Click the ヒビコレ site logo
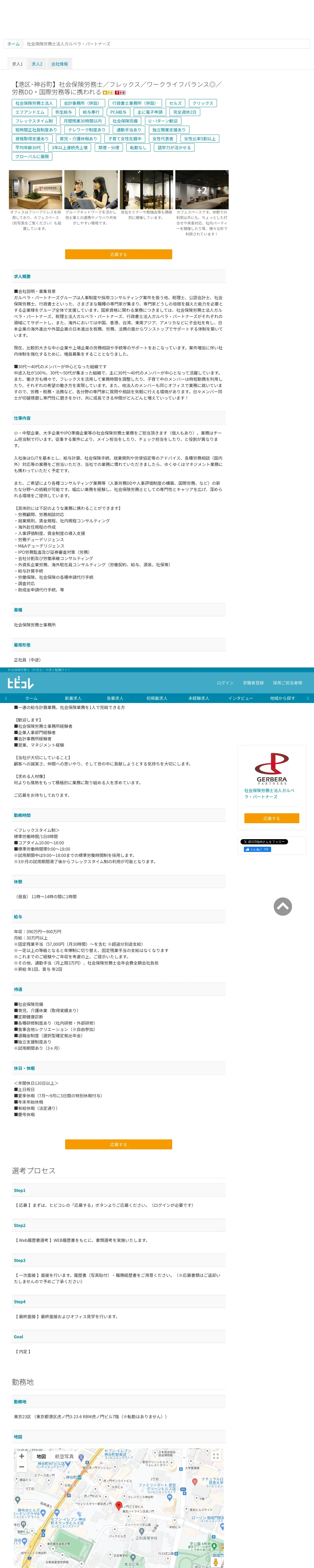314x1568 pixels. [21, 682]
